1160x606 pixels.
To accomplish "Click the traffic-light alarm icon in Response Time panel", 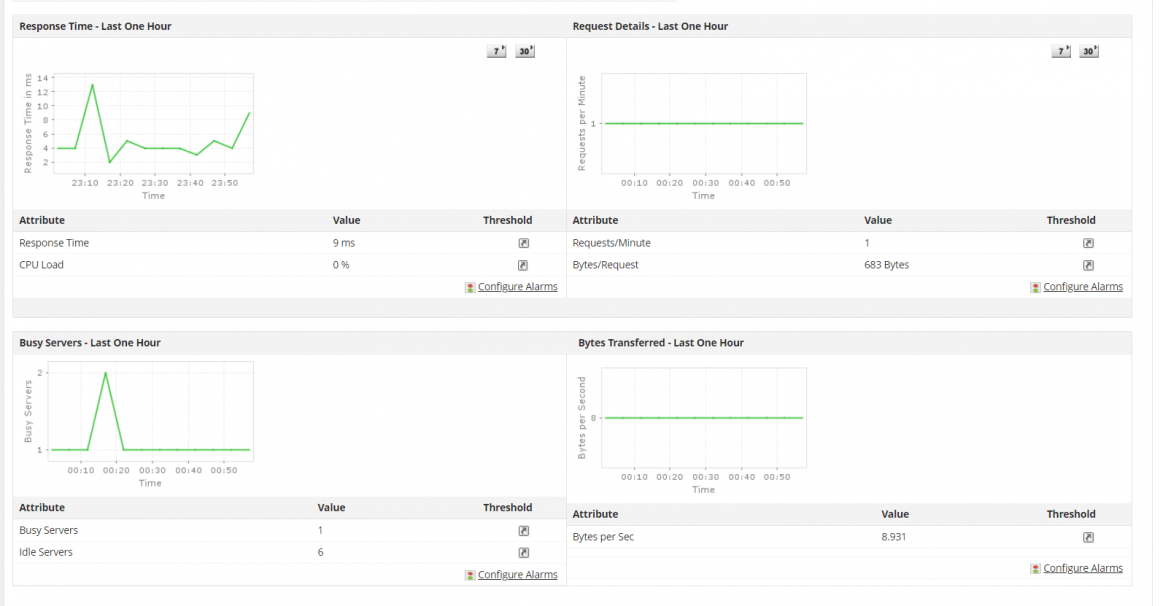I will pyautogui.click(x=469, y=287).
